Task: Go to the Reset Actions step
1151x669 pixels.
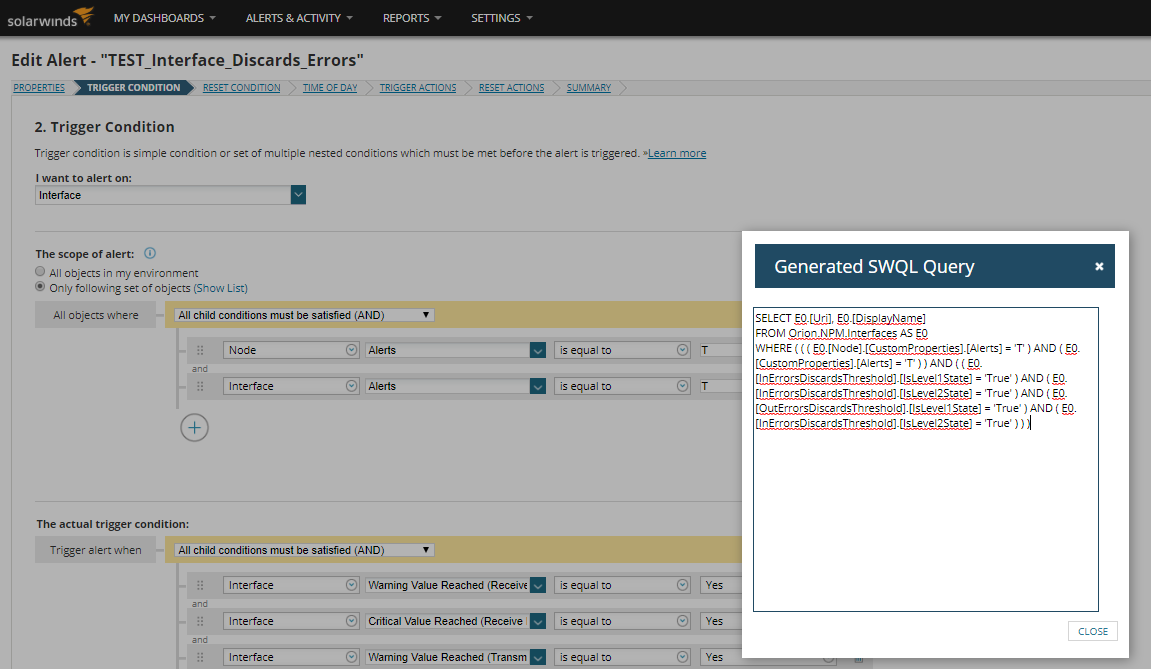Action: click(512, 87)
